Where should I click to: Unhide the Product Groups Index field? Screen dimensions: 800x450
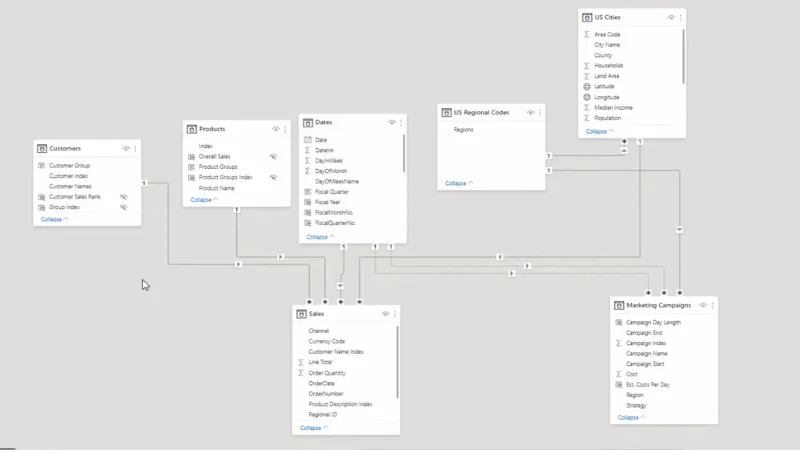(x=273, y=177)
